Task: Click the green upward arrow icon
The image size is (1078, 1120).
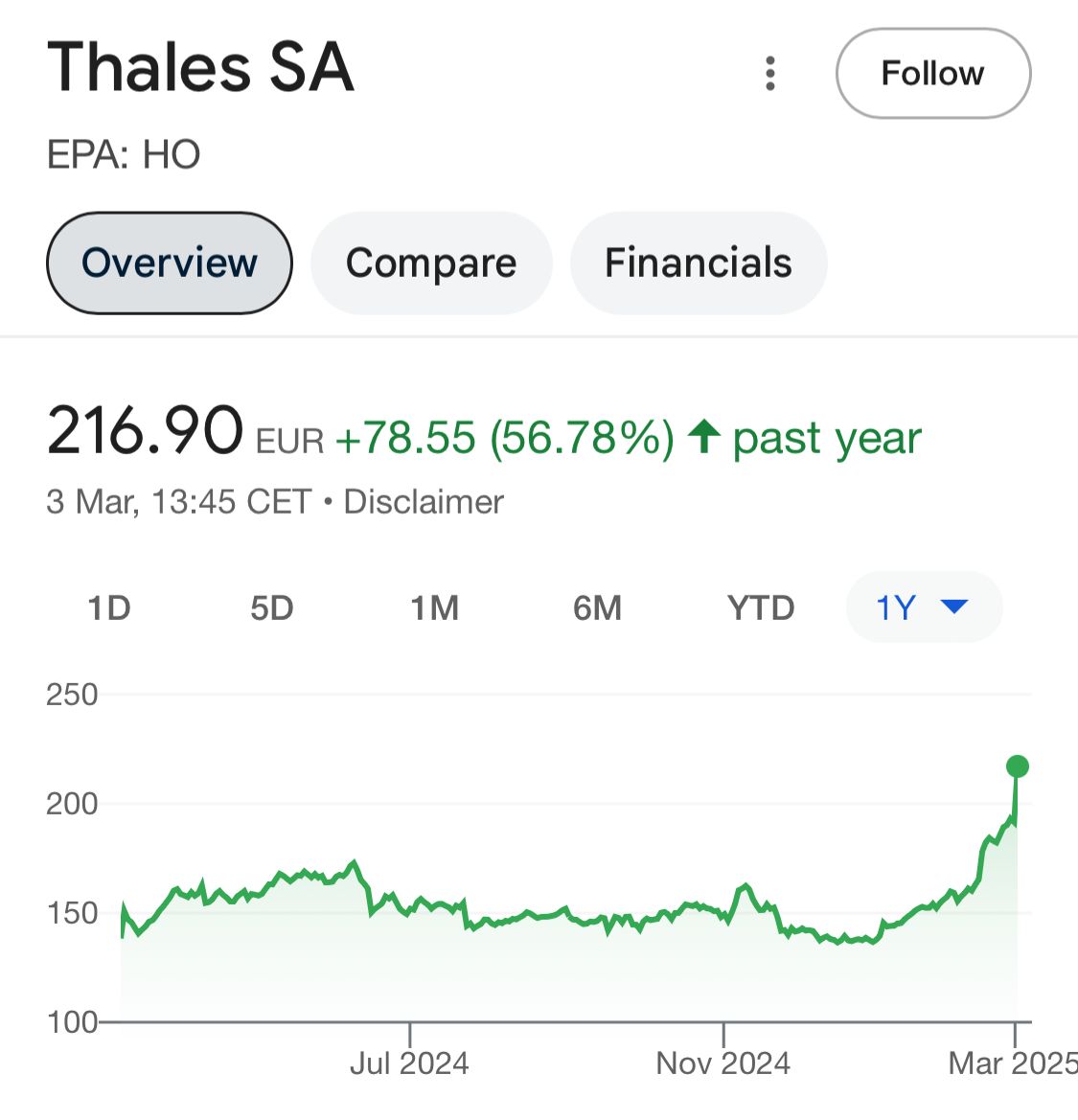Action: point(704,437)
